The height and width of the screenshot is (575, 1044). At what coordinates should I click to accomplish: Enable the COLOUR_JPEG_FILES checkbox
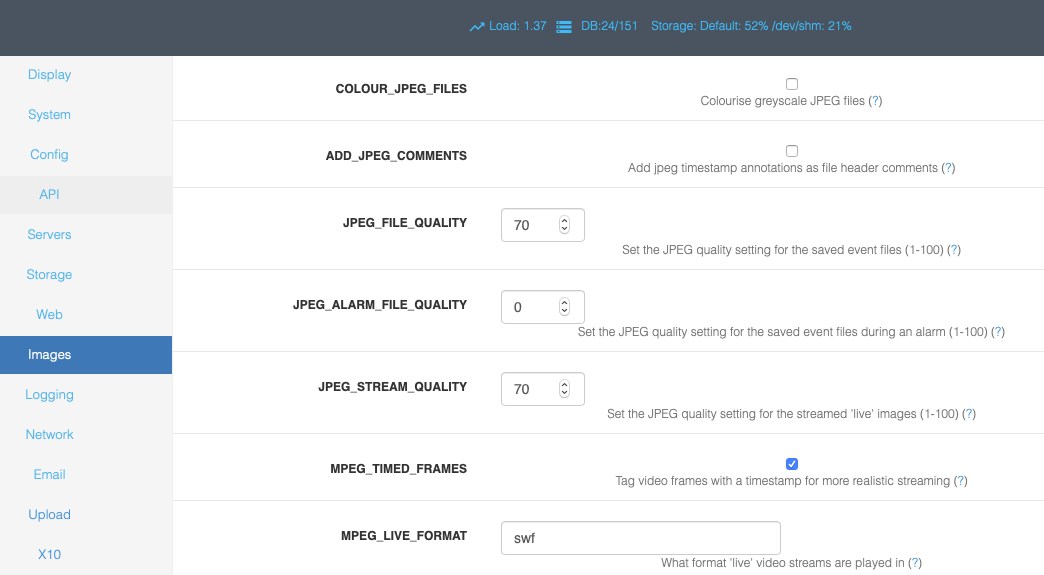792,84
